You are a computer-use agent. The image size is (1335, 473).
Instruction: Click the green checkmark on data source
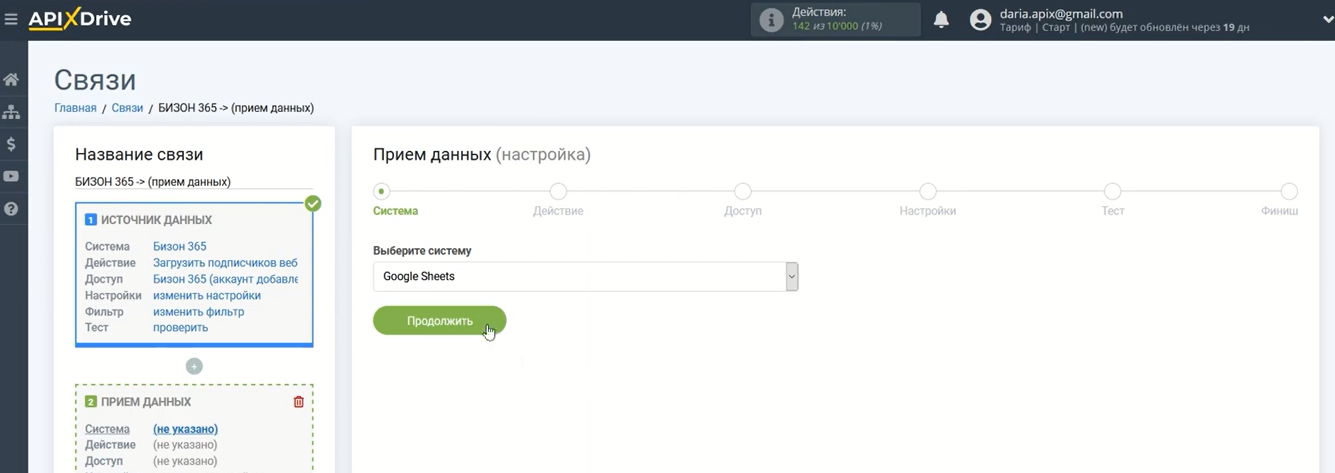[x=313, y=203]
